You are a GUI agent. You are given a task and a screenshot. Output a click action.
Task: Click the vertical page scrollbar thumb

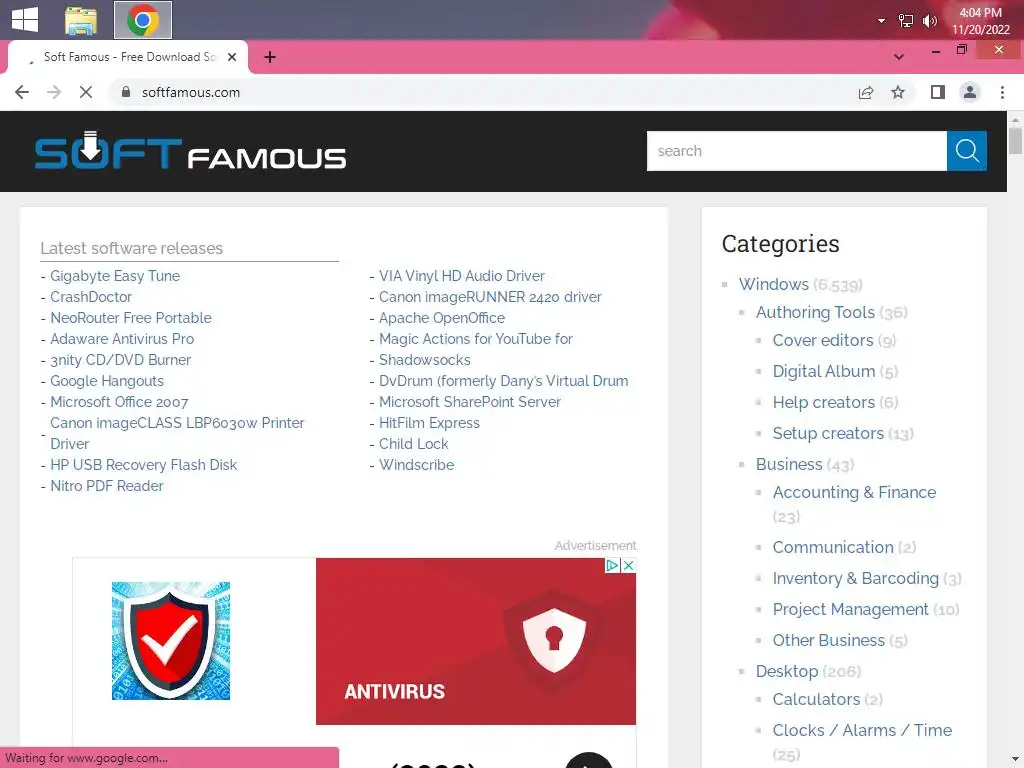coord(1015,140)
